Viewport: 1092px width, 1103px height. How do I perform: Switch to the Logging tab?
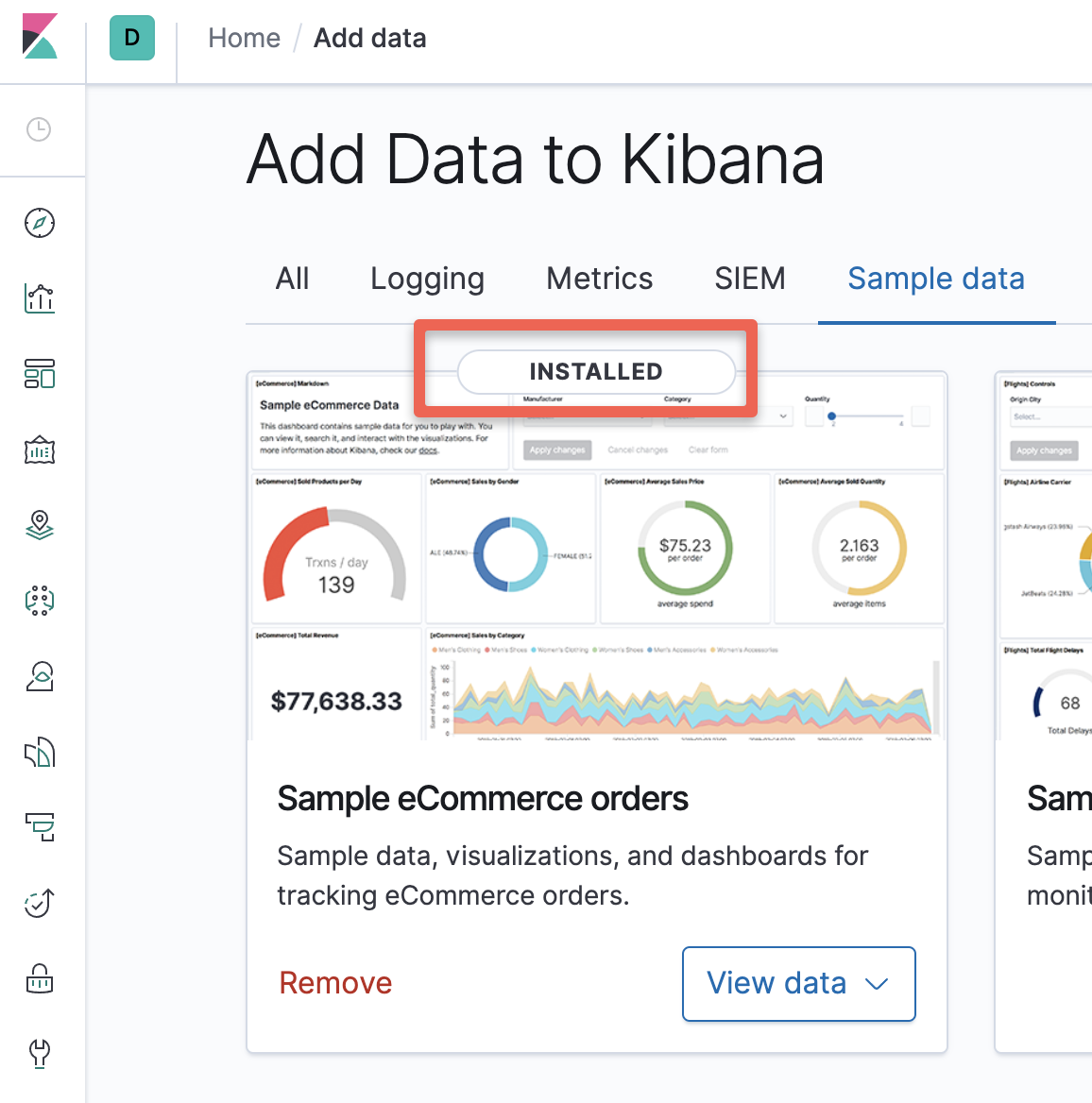click(427, 280)
